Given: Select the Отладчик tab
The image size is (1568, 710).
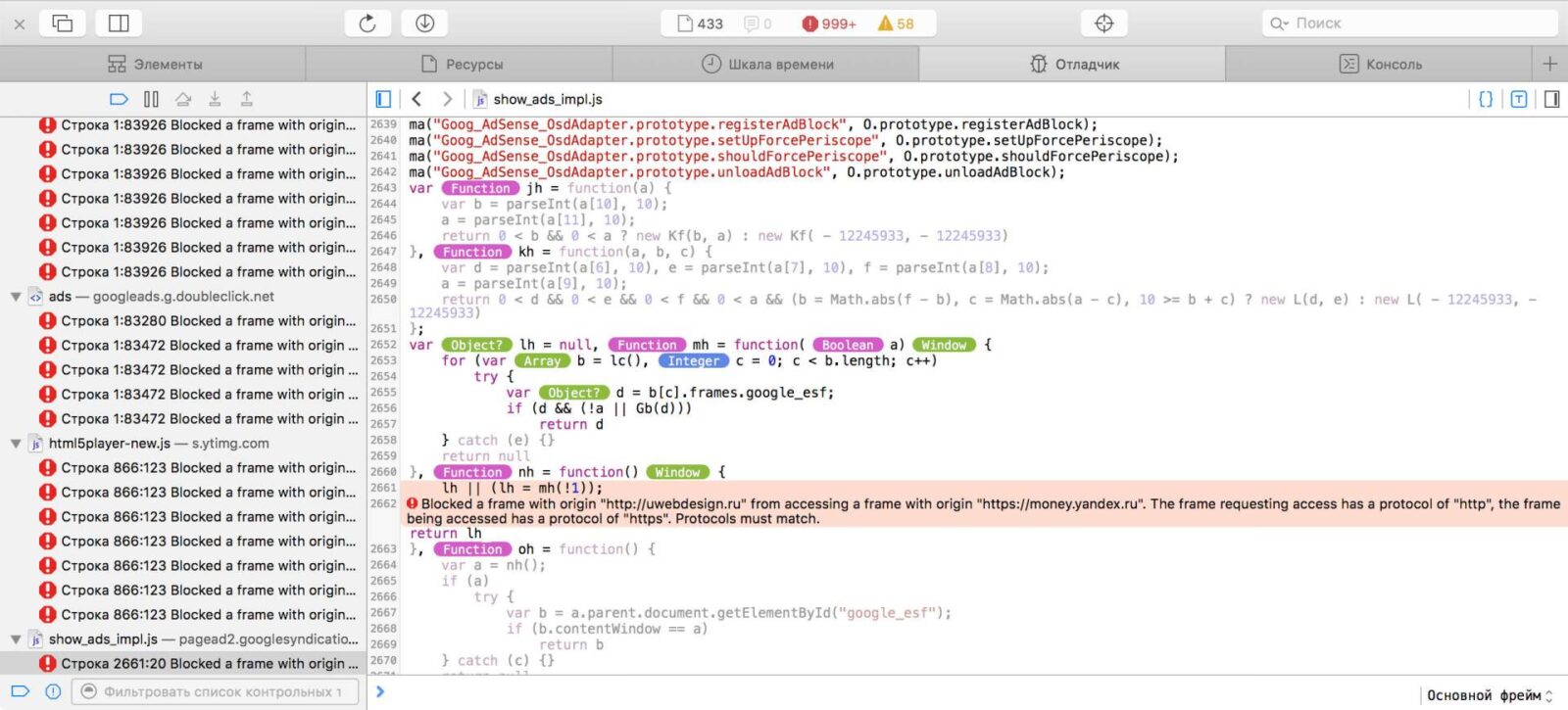Looking at the screenshot, I should click(x=1073, y=65).
